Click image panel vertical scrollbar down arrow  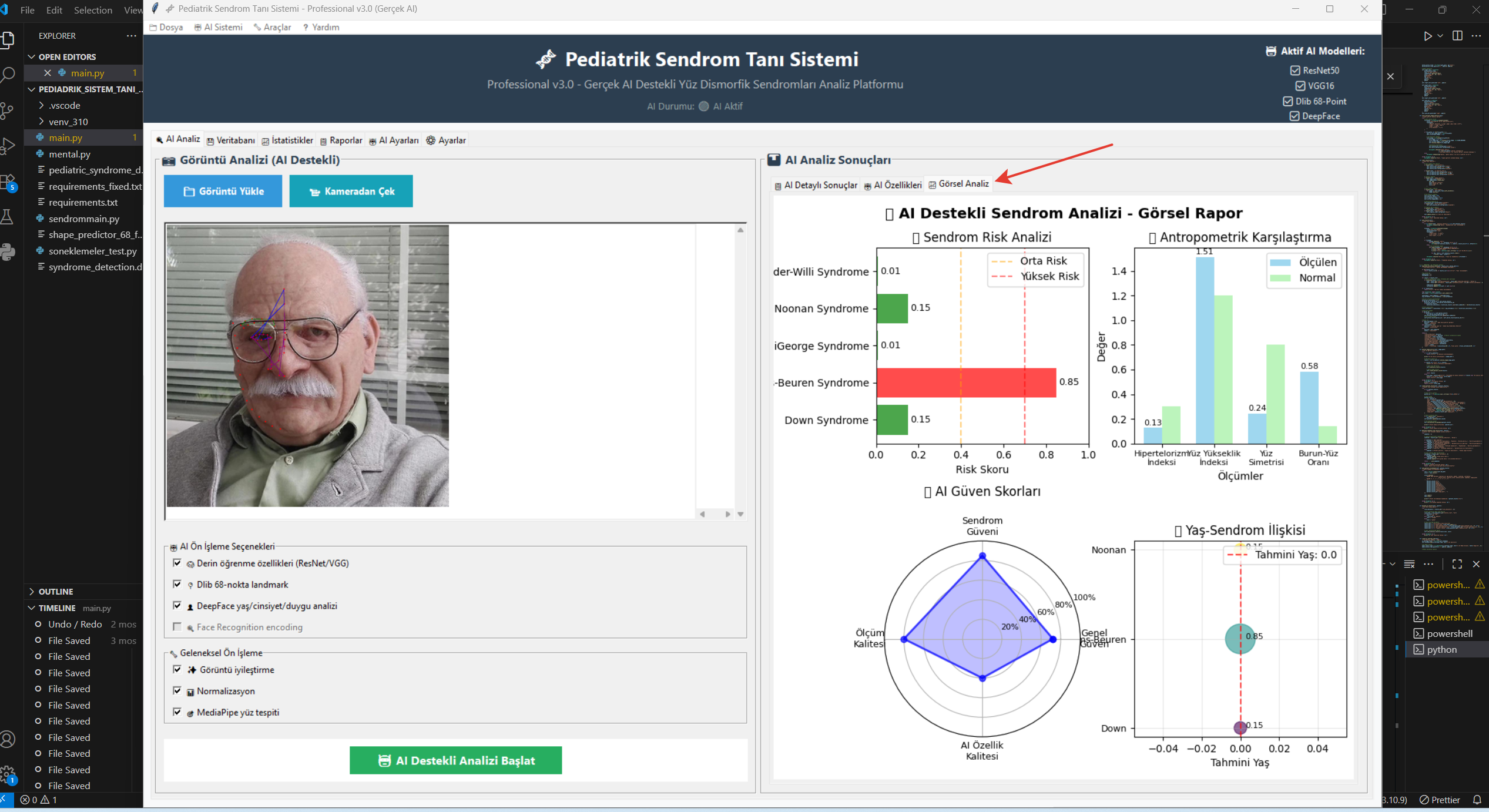pos(740,514)
